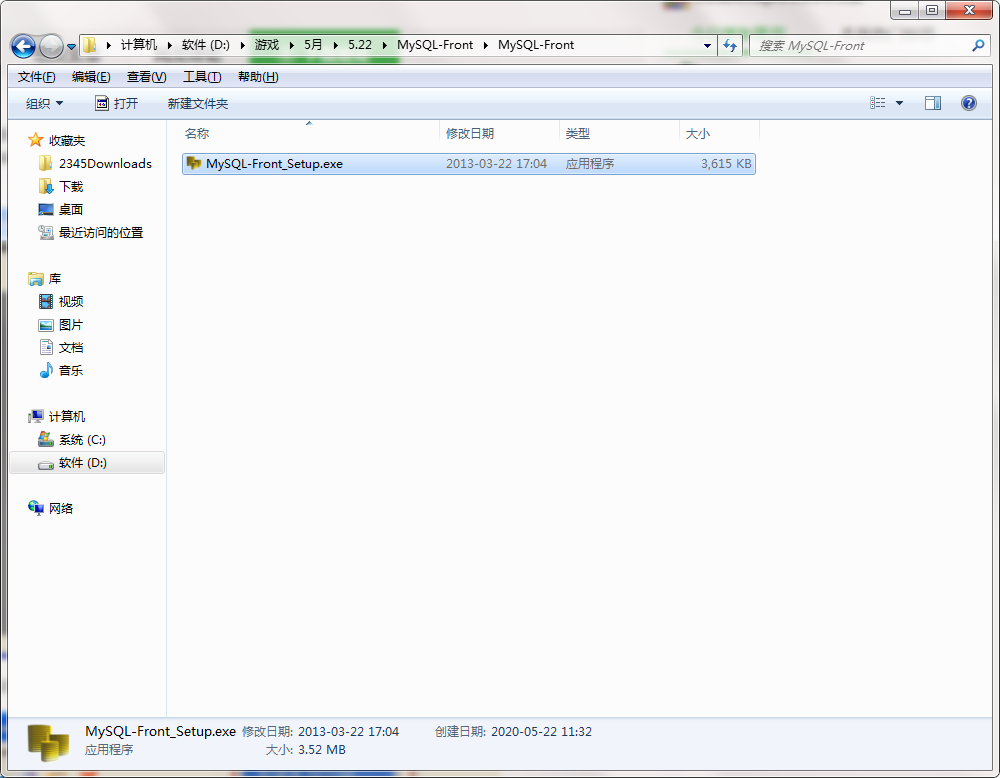The image size is (1000, 778).
Task: Click 5月 breadcrumb segment
Action: tap(312, 45)
